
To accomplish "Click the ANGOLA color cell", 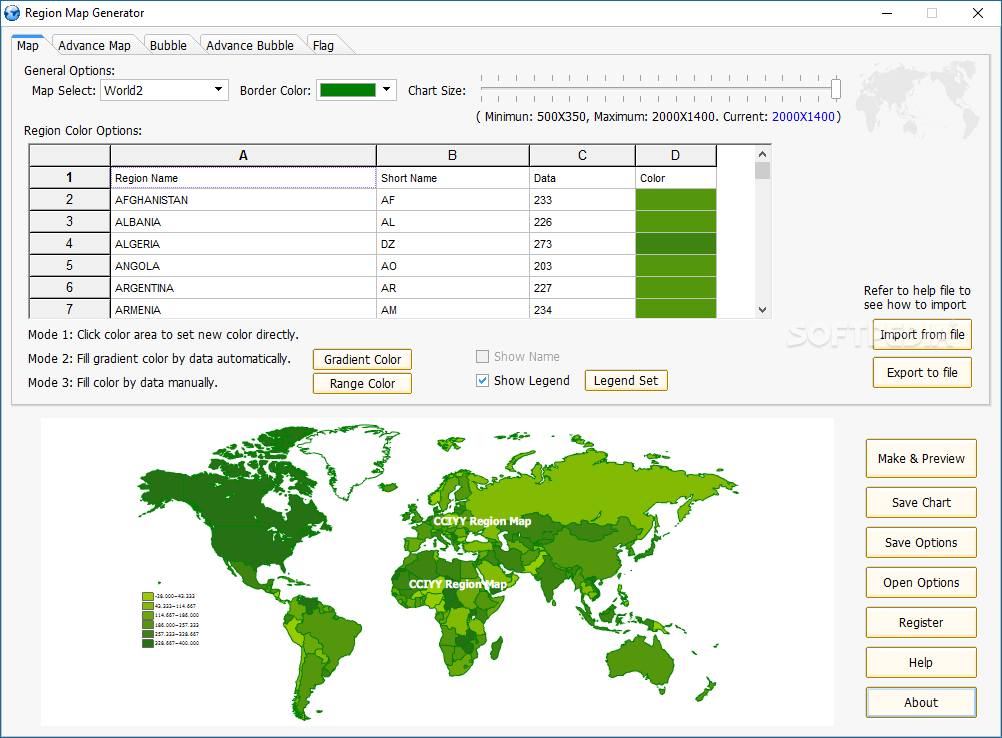I will click(675, 266).
